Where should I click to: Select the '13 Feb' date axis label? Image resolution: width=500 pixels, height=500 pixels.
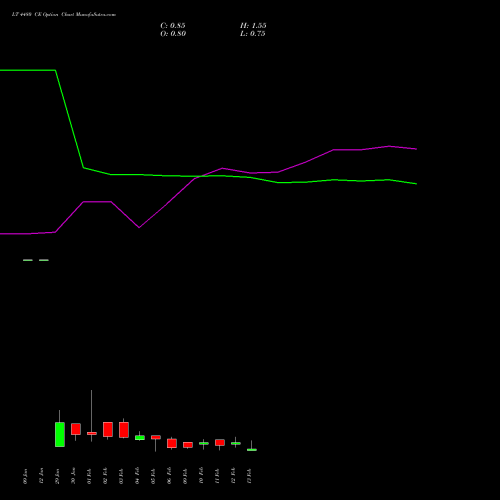[249, 476]
